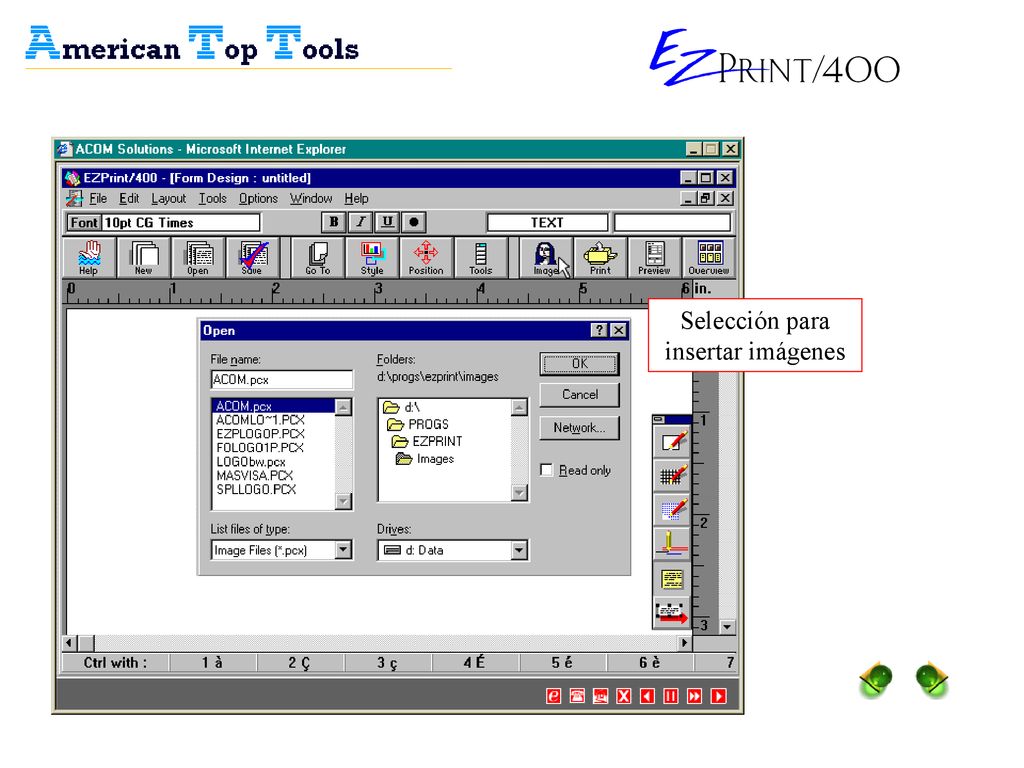Click the red fast-forward playback icon
Screen dimensions: 1024x768
(x=694, y=696)
